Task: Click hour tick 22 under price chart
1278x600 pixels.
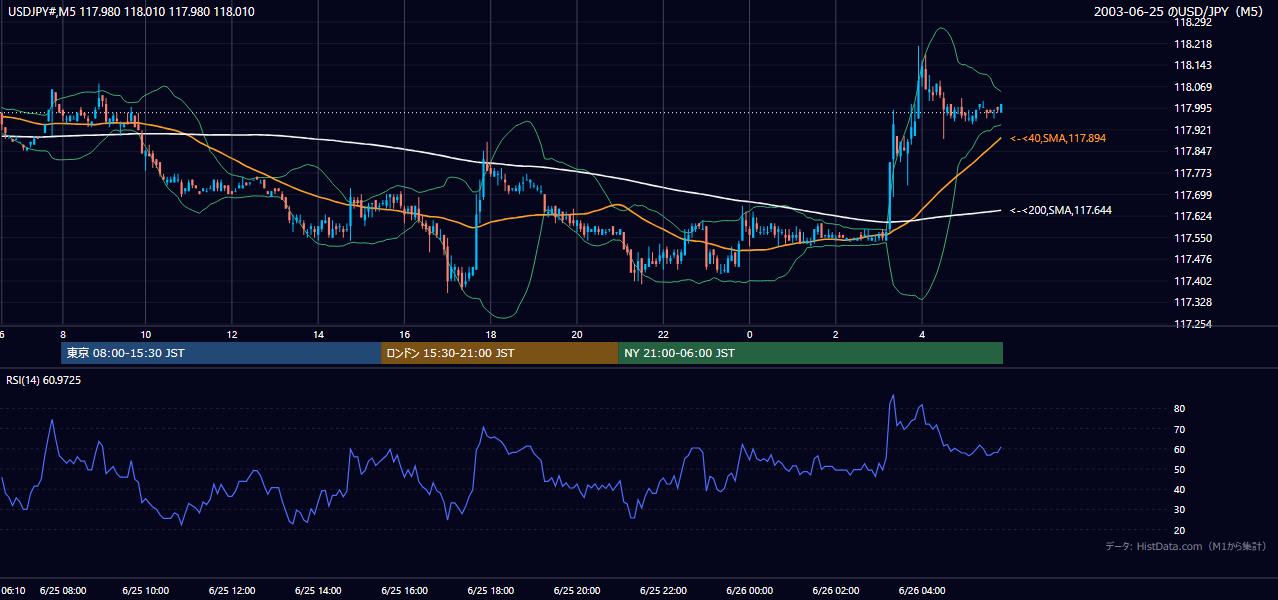Action: point(663,334)
